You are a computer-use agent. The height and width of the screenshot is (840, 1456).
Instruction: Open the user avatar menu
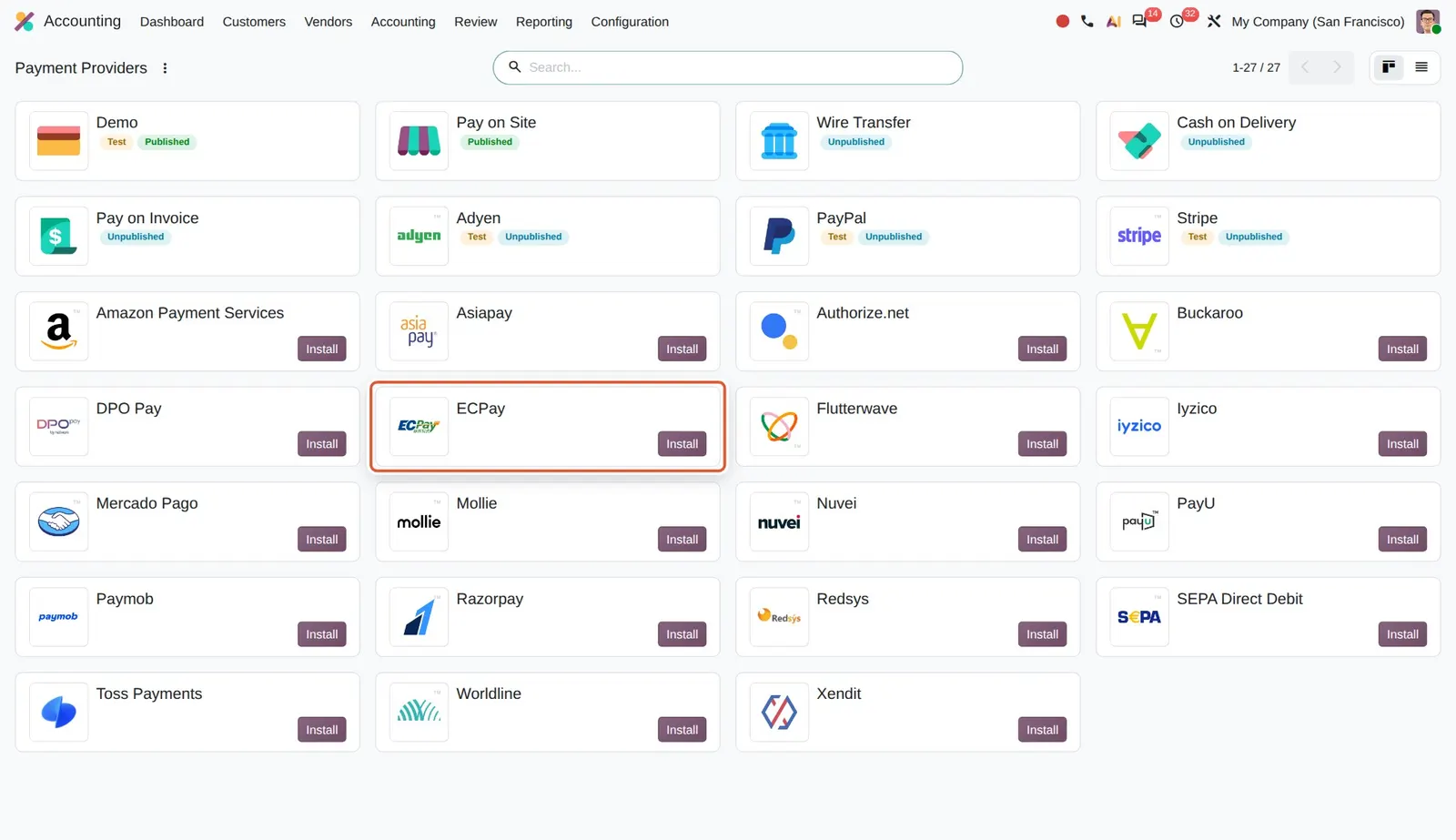click(1428, 21)
